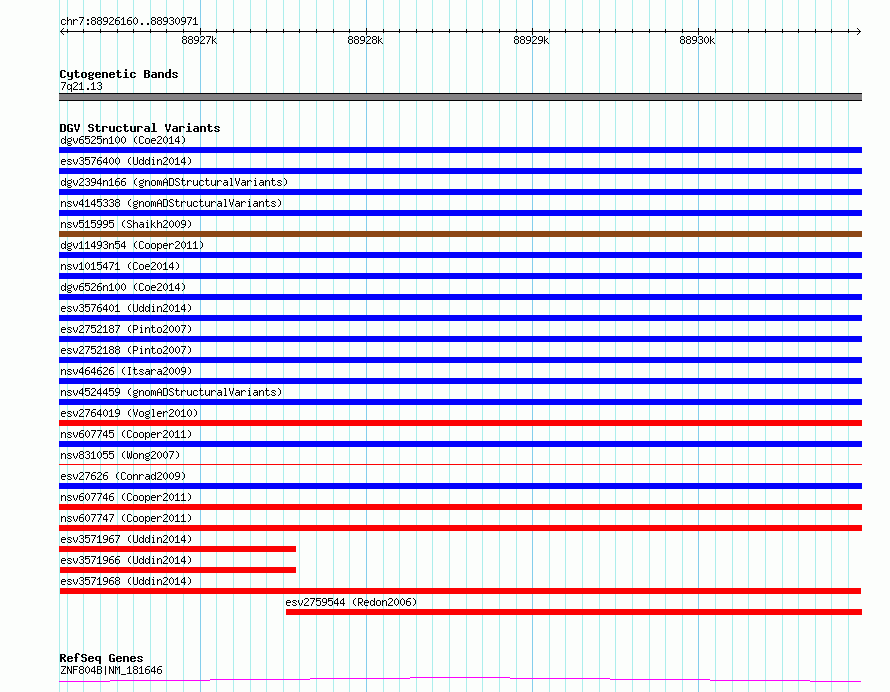Open nsv831055 (Wong2007) variant label
Image resolution: width=890 pixels, height=692 pixels.
[120, 455]
